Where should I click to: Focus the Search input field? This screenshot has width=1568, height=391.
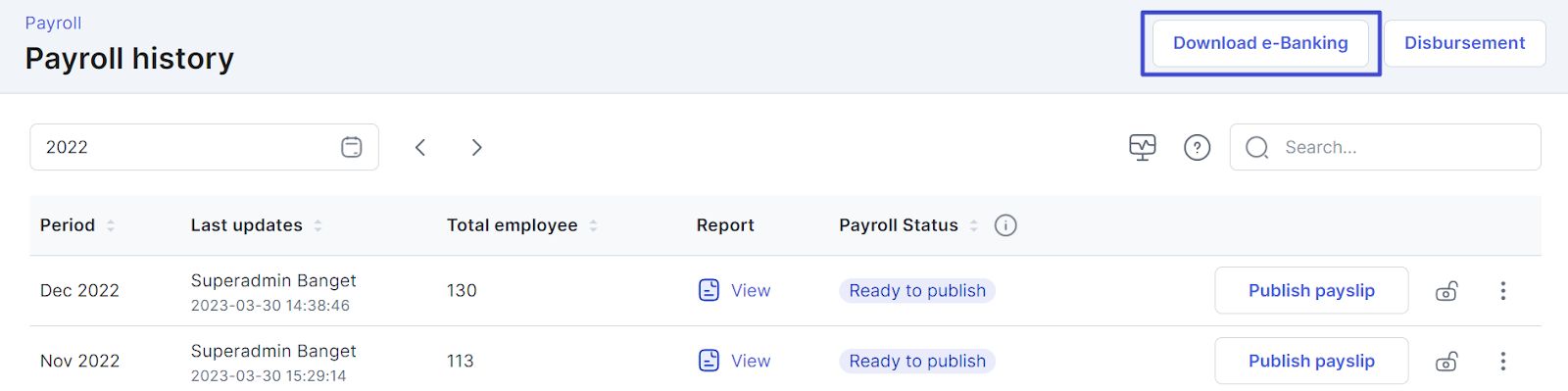click(1385, 147)
